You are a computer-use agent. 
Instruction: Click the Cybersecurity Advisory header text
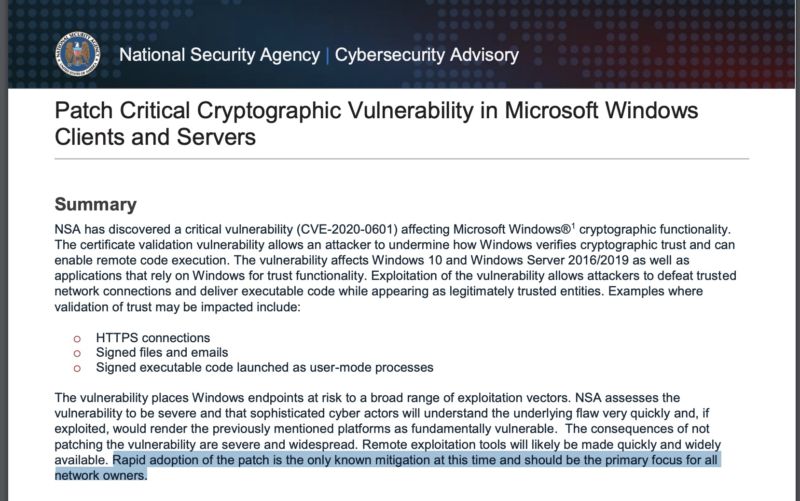click(427, 55)
